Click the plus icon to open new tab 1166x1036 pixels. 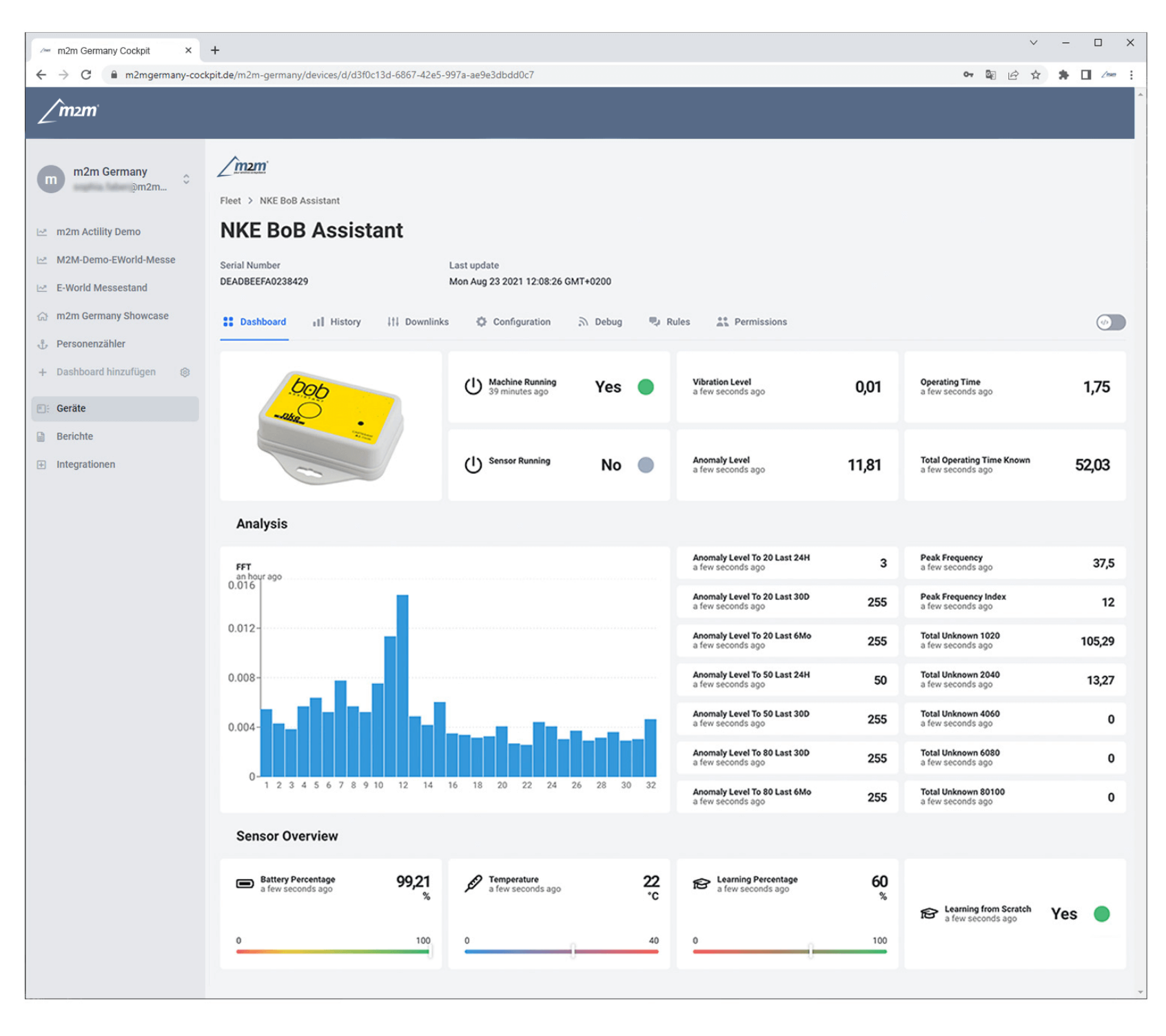[x=215, y=50]
